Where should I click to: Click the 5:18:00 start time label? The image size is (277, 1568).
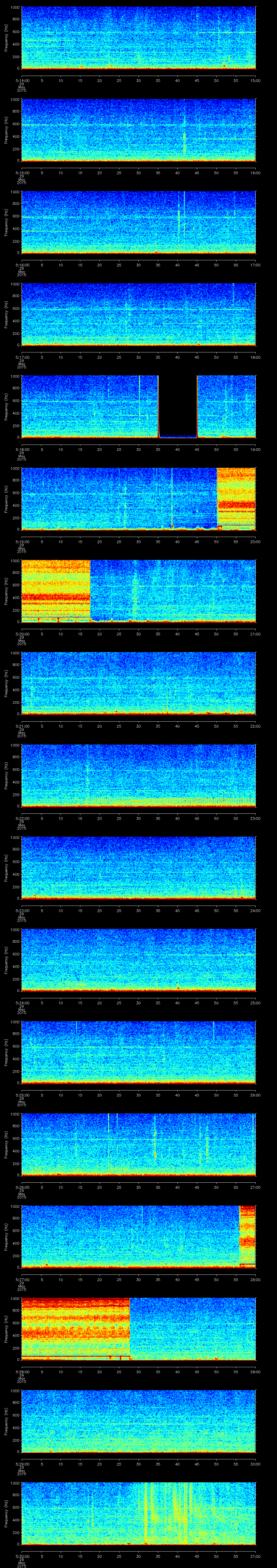pyautogui.click(x=22, y=449)
